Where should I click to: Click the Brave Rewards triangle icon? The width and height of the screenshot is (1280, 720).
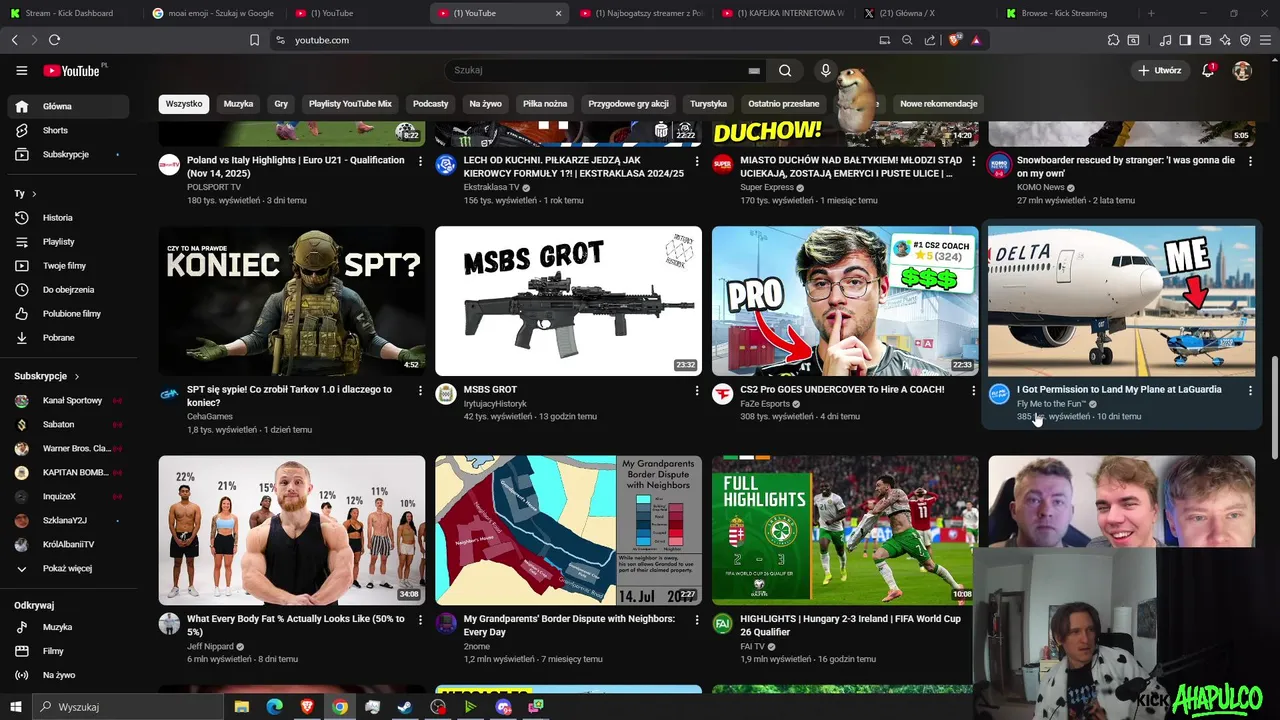coord(975,40)
